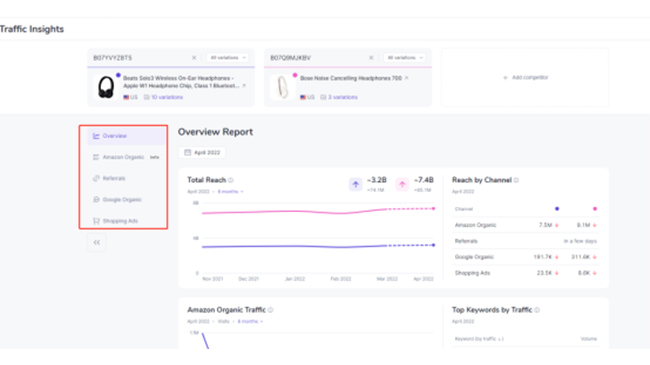Open the Referrals section icon
Image resolution: width=650 pixels, height=365 pixels.
pyautogui.click(x=96, y=178)
